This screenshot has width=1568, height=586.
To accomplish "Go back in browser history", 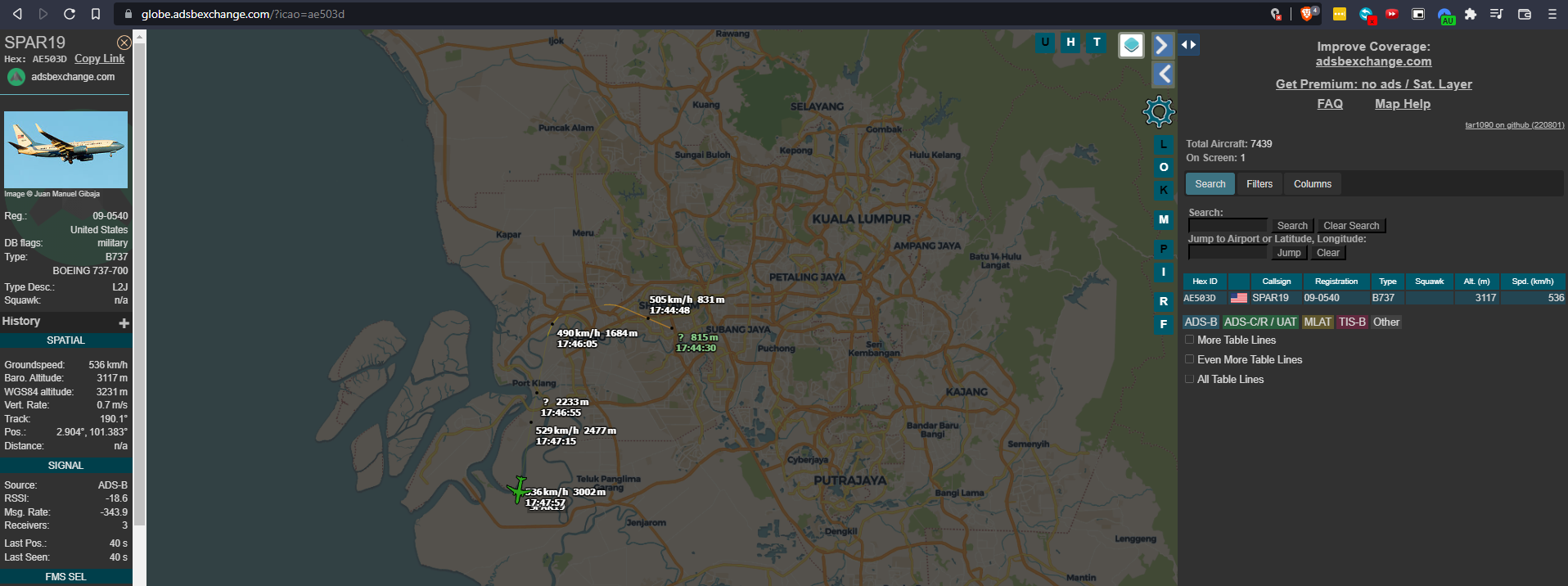I will click(x=17, y=14).
